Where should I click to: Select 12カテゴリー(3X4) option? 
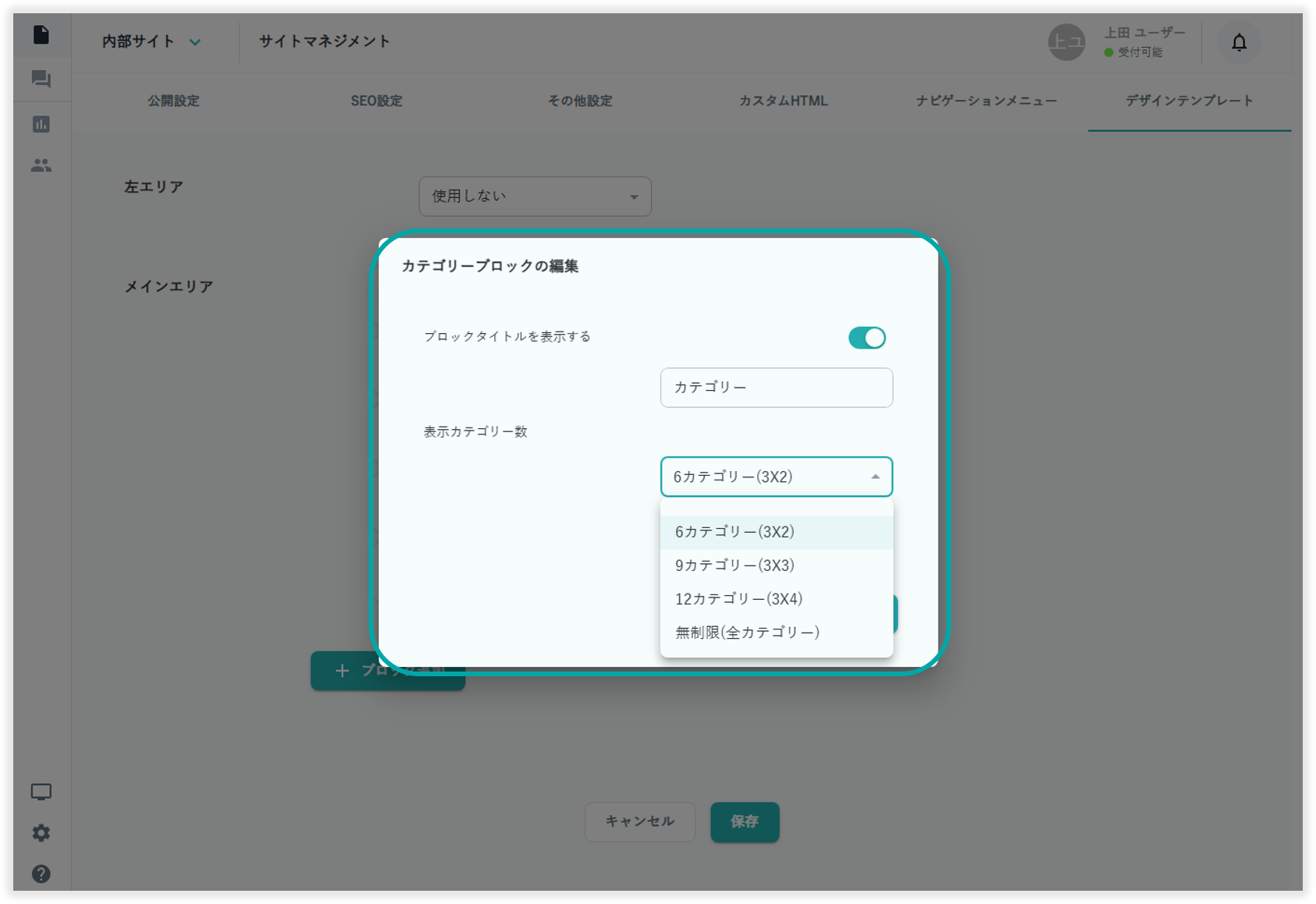(738, 599)
